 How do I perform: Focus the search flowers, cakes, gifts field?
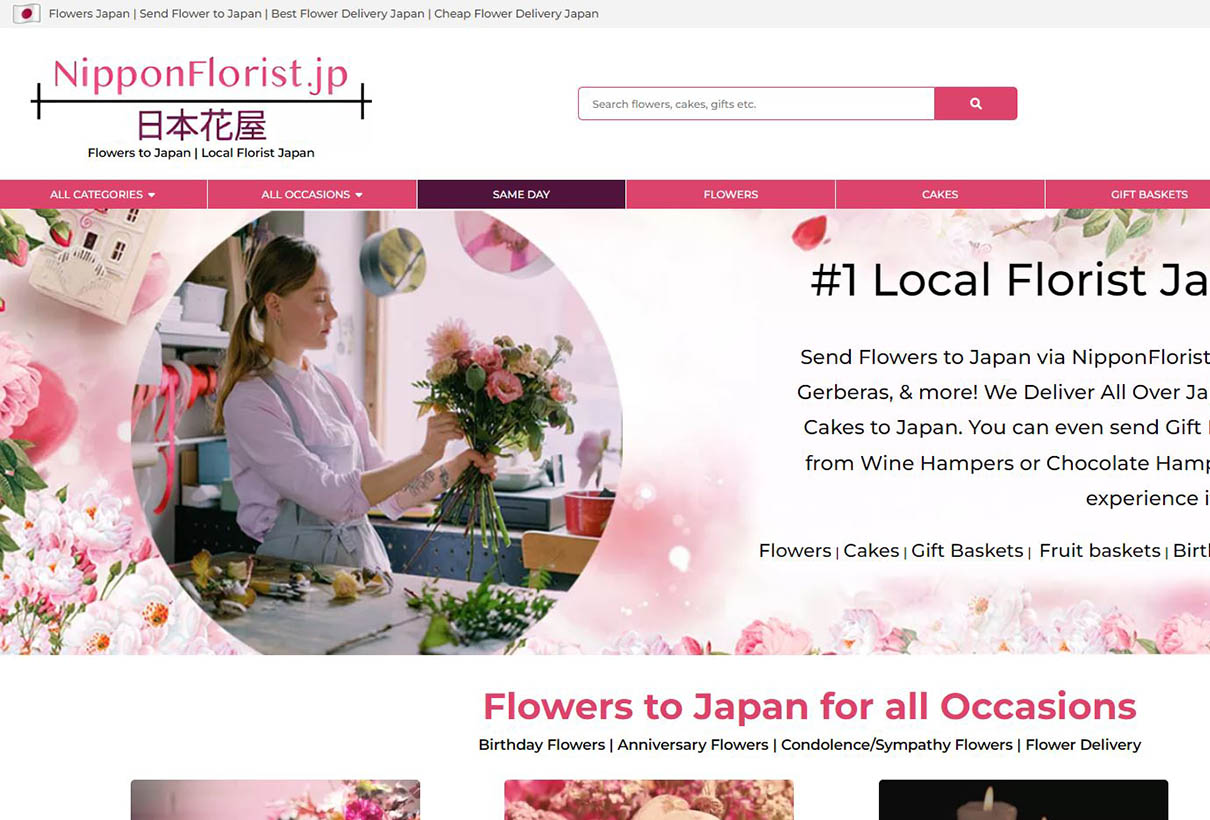coord(756,104)
